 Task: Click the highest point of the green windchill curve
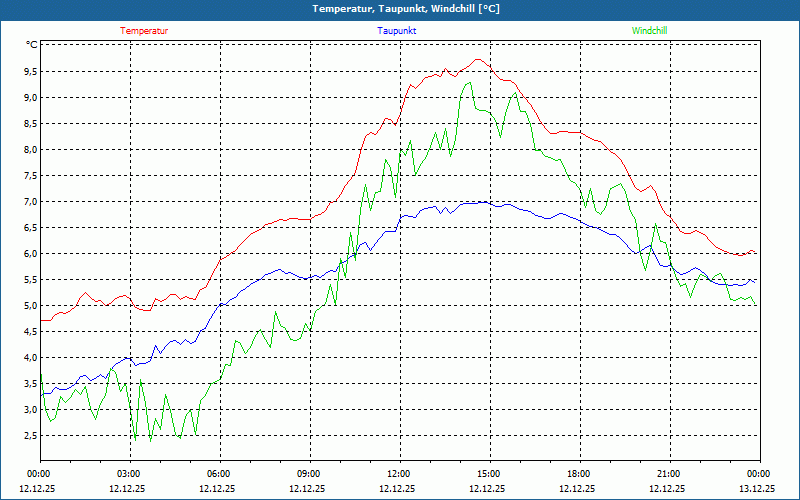point(469,83)
